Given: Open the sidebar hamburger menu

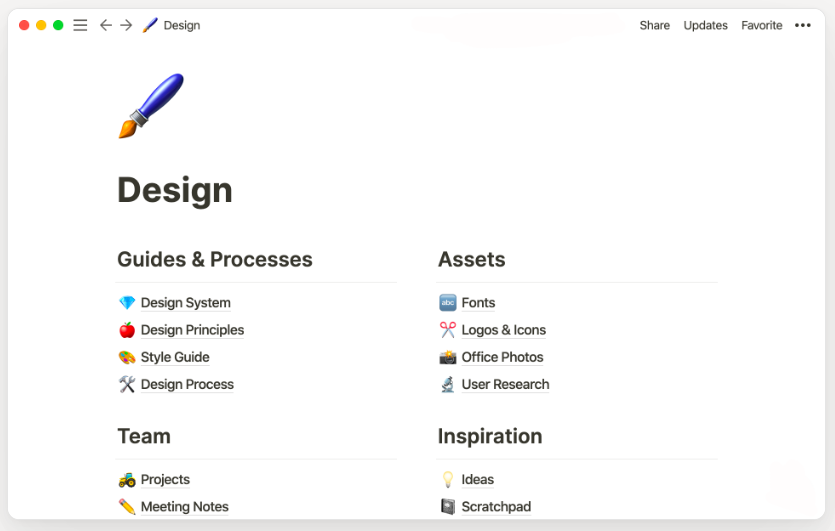Looking at the screenshot, I should tap(80, 25).
